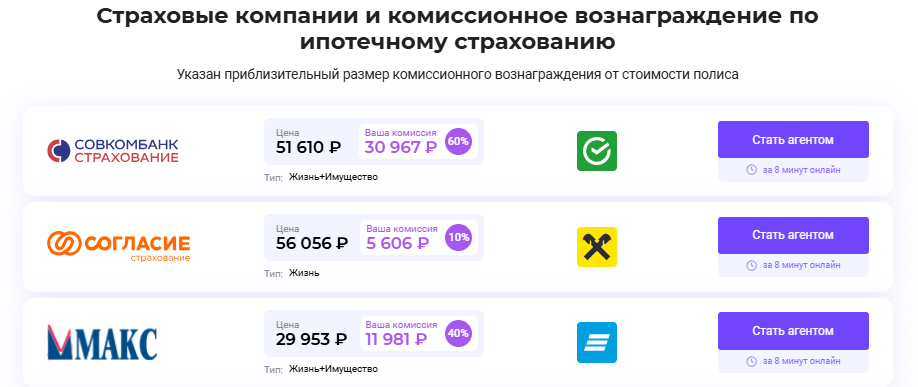The height and width of the screenshot is (387, 918).
Task: Click the yellow Raiffeisen bank icon
Action: pyautogui.click(x=597, y=247)
